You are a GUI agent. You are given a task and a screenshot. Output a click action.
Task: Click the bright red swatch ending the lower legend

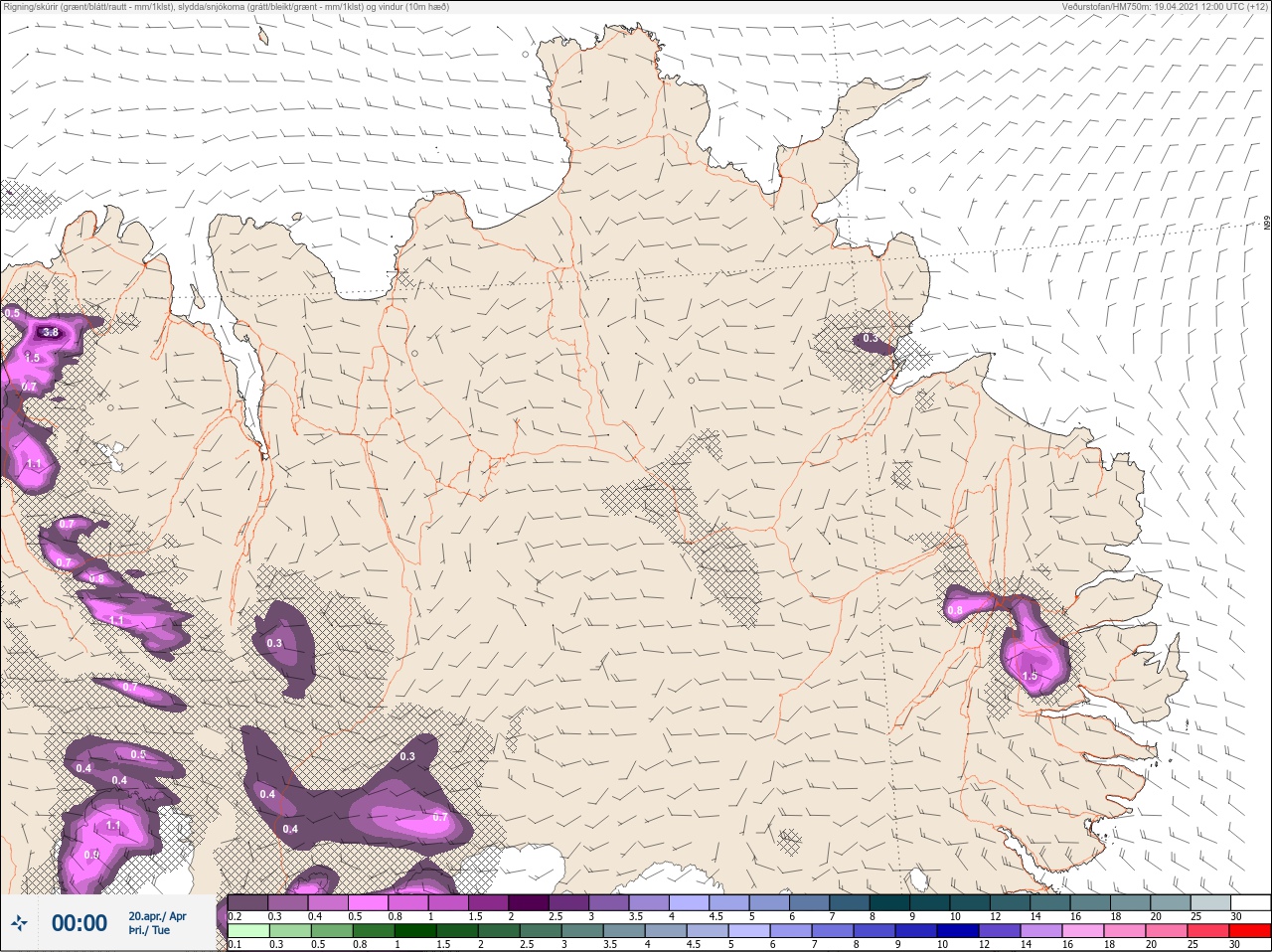(x=1250, y=930)
